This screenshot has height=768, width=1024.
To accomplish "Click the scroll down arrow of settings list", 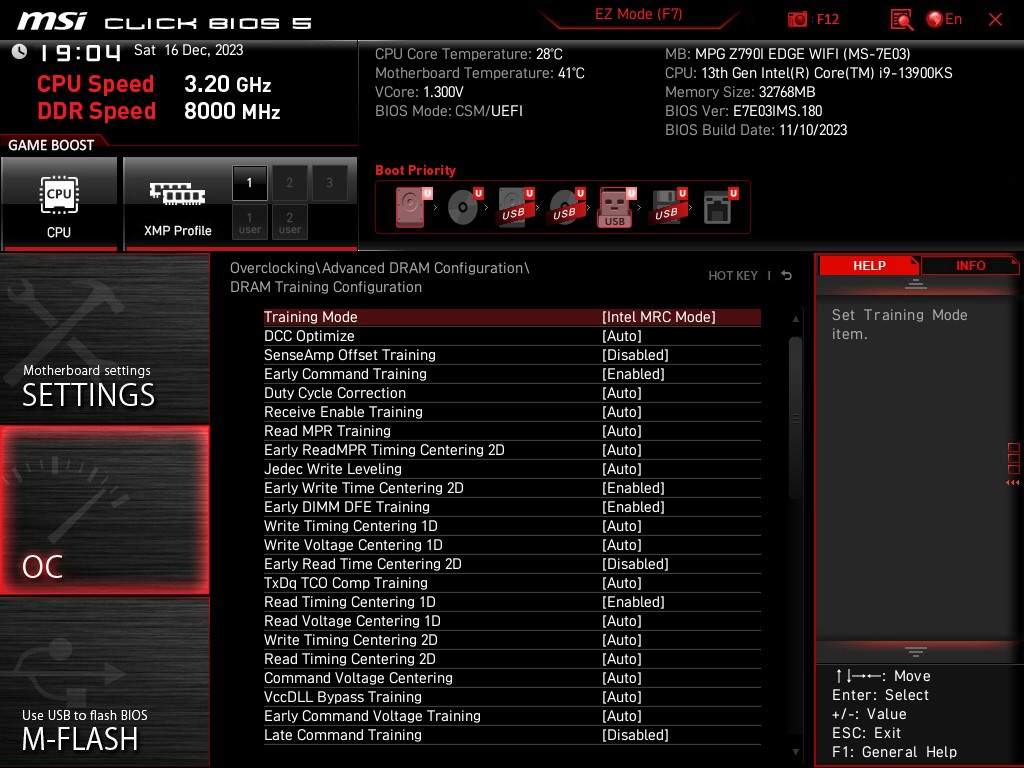I will 795,752.
